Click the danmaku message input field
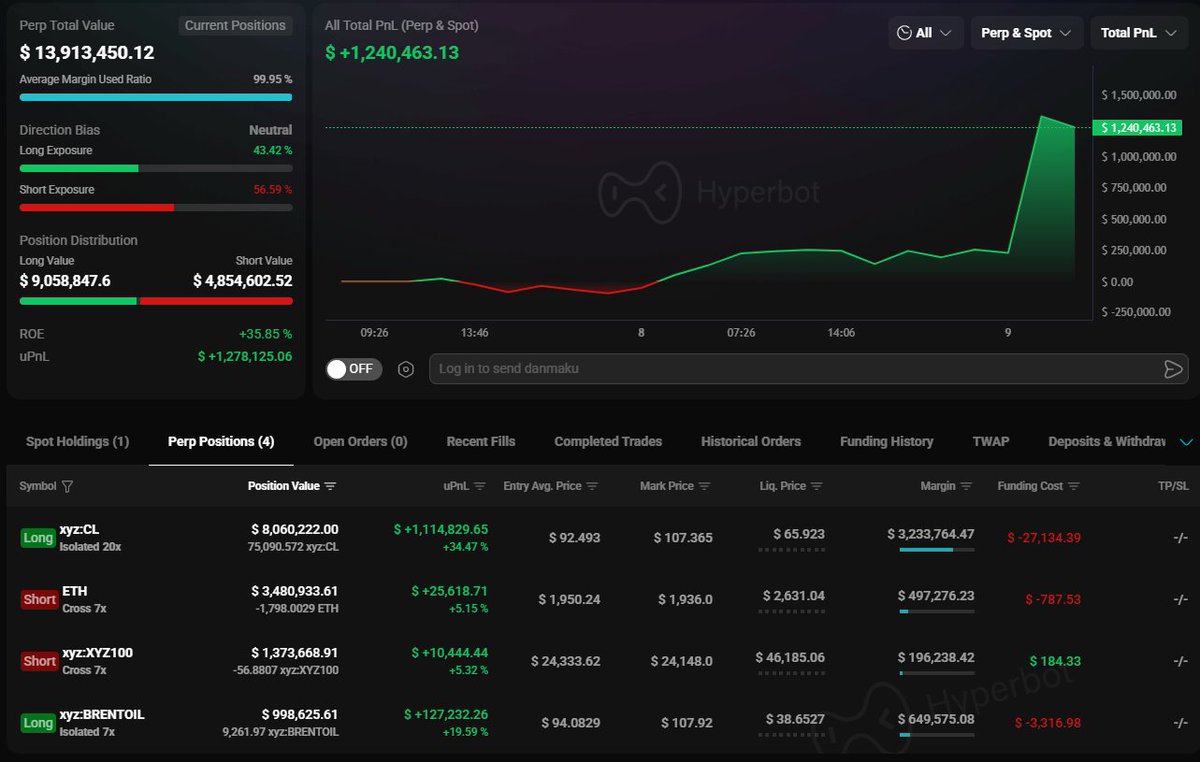The width and height of the screenshot is (1200, 762). pos(790,369)
